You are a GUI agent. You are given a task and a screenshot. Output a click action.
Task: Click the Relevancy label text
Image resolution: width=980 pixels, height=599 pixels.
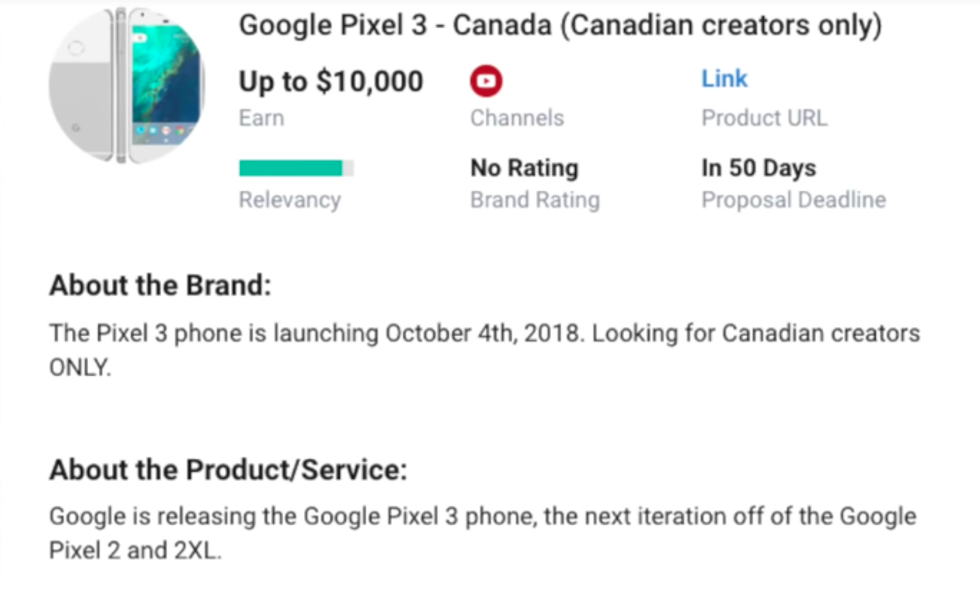point(289,200)
